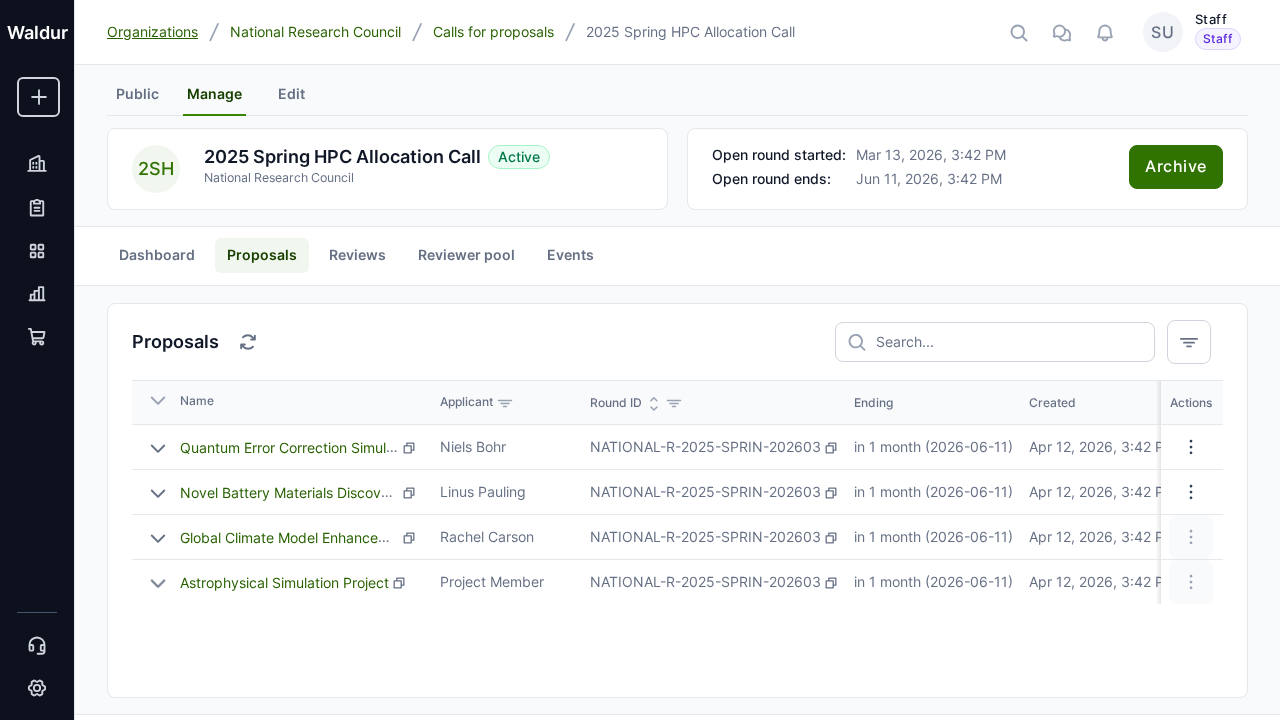
Task: Copy the Quantum Error Correction proposal name
Action: point(409,448)
